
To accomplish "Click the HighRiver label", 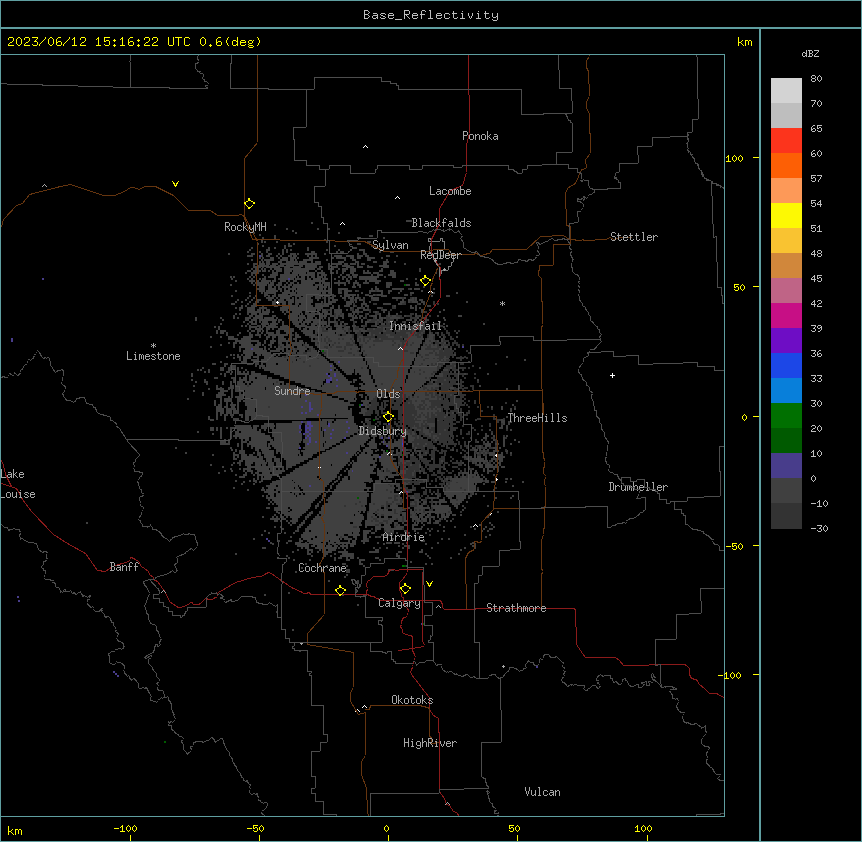I will (x=430, y=743).
